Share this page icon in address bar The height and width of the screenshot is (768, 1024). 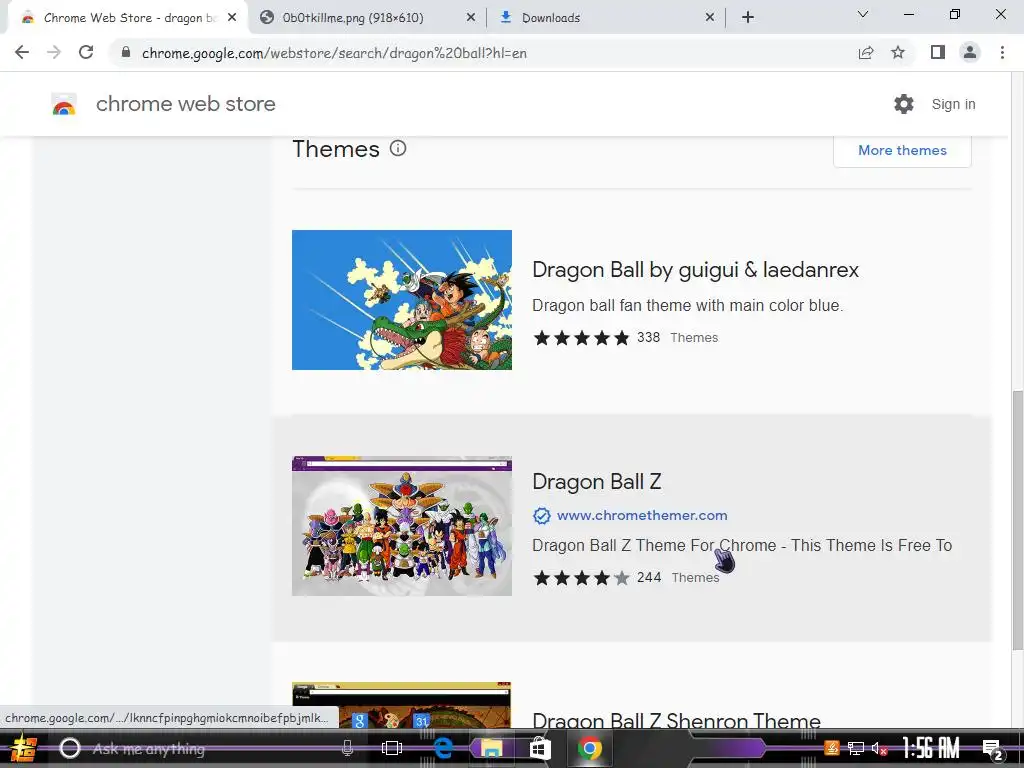pyautogui.click(x=866, y=53)
